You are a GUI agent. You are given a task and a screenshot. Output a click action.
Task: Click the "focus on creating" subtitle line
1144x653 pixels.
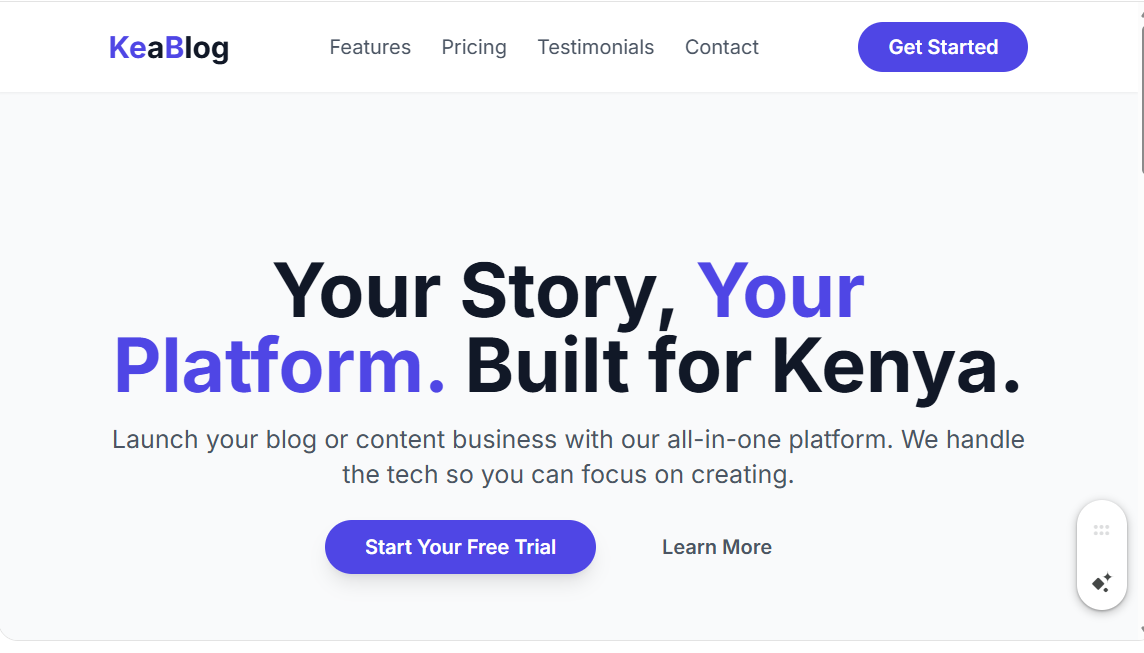point(568,474)
